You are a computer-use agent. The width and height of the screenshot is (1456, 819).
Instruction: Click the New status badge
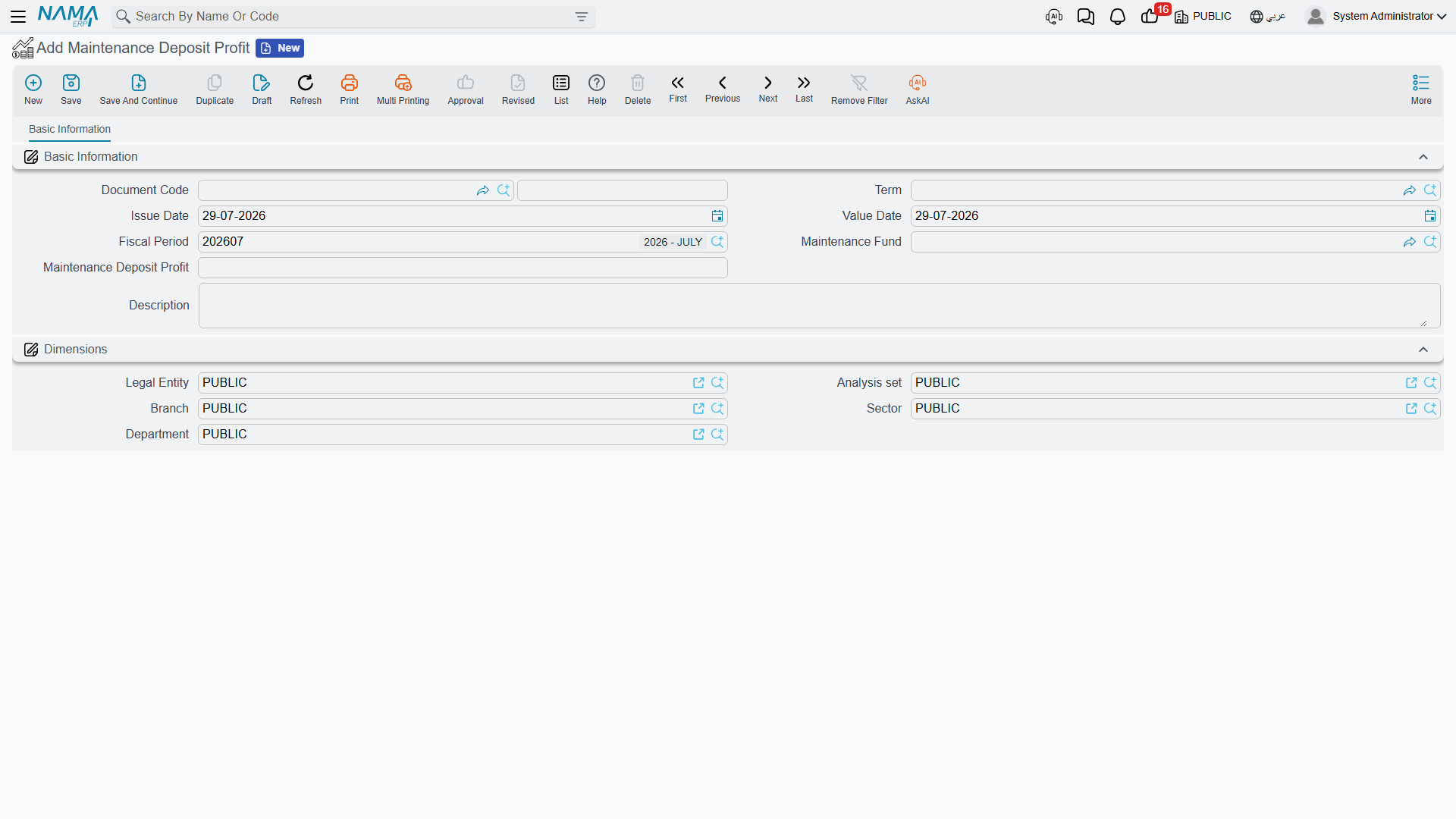tap(280, 48)
